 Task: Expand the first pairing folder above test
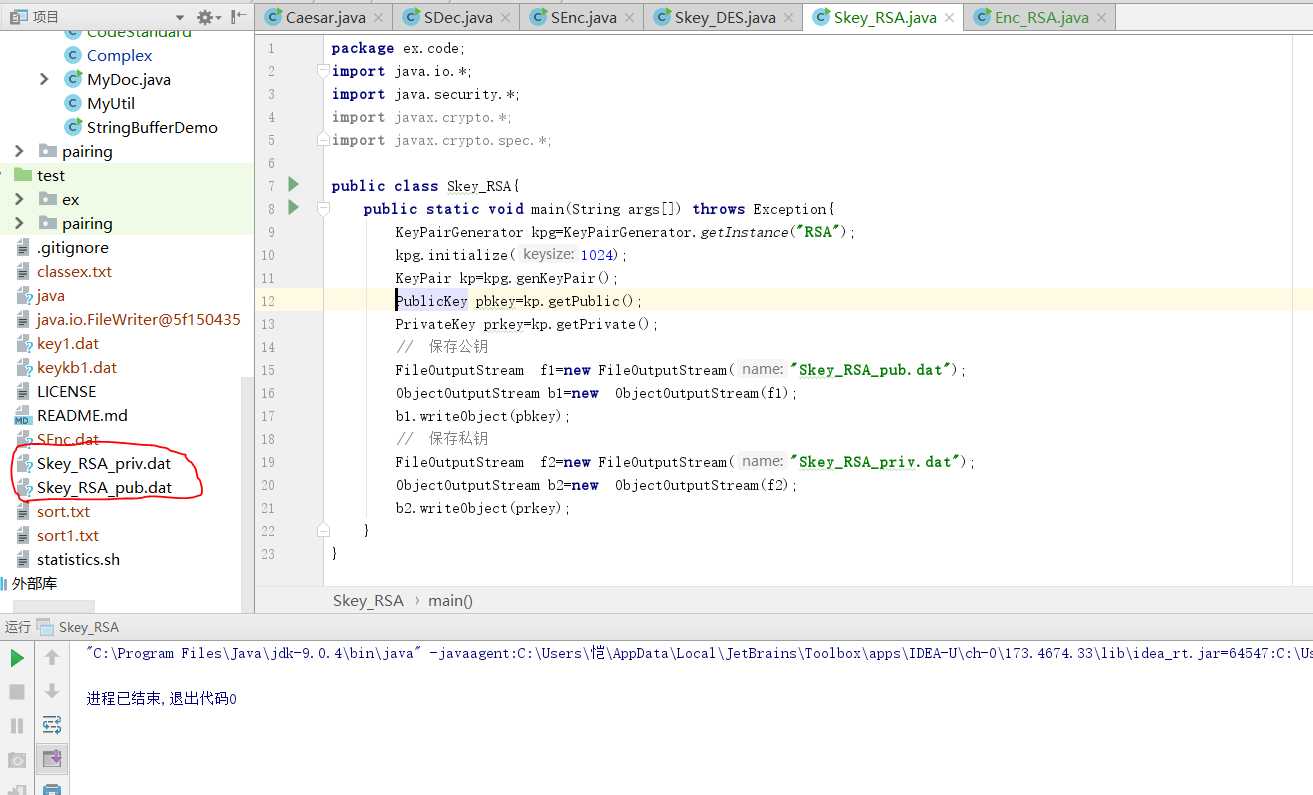click(19, 151)
